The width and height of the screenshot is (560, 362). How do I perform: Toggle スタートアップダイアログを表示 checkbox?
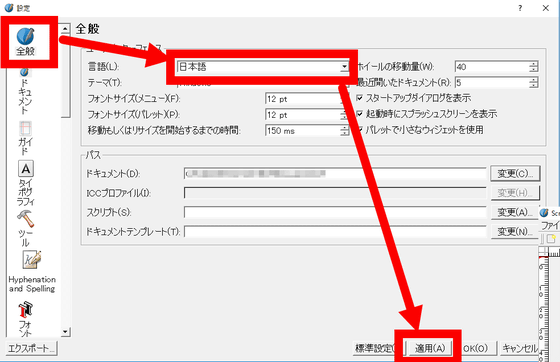tap(360, 97)
